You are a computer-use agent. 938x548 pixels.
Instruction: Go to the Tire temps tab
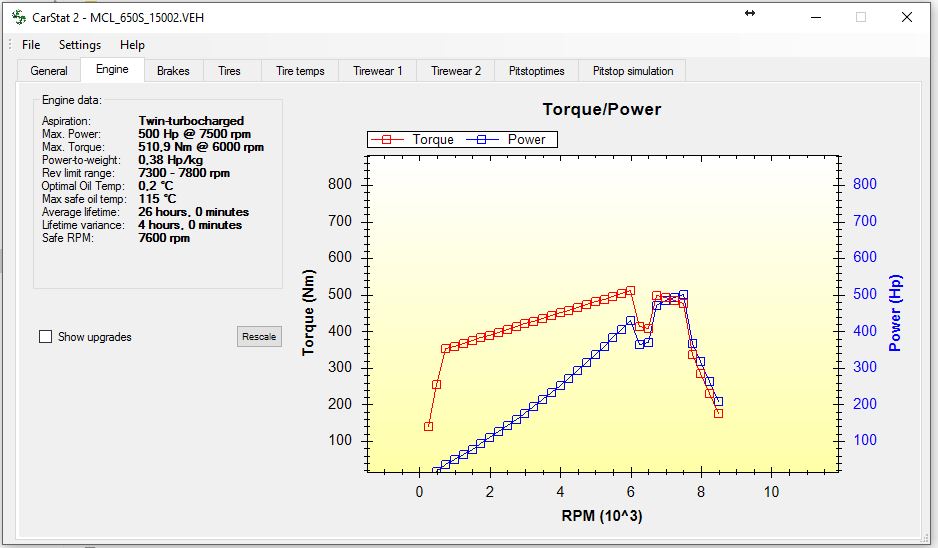click(x=300, y=71)
